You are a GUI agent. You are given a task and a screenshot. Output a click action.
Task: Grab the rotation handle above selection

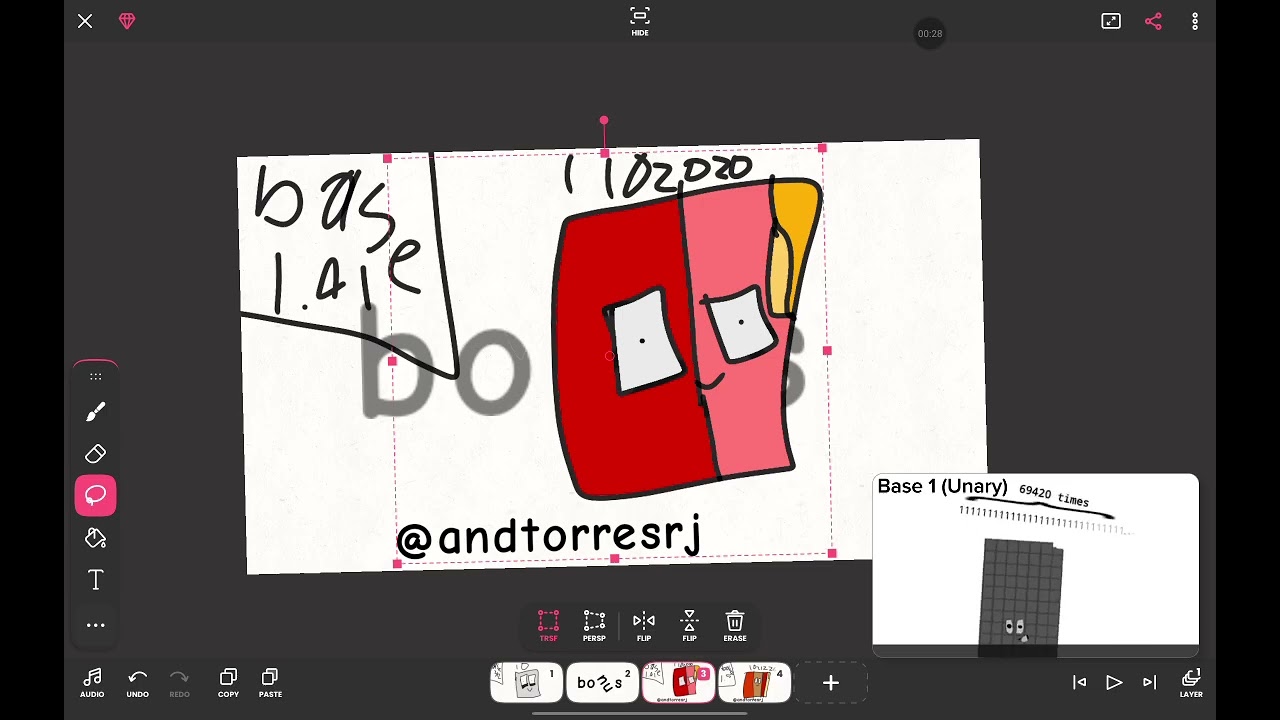[x=604, y=120]
